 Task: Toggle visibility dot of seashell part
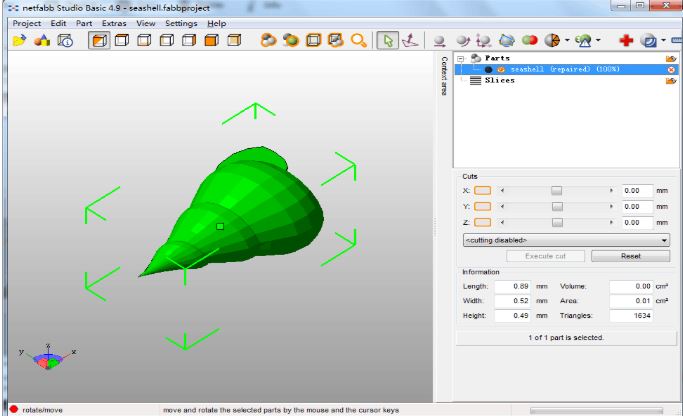pos(488,70)
